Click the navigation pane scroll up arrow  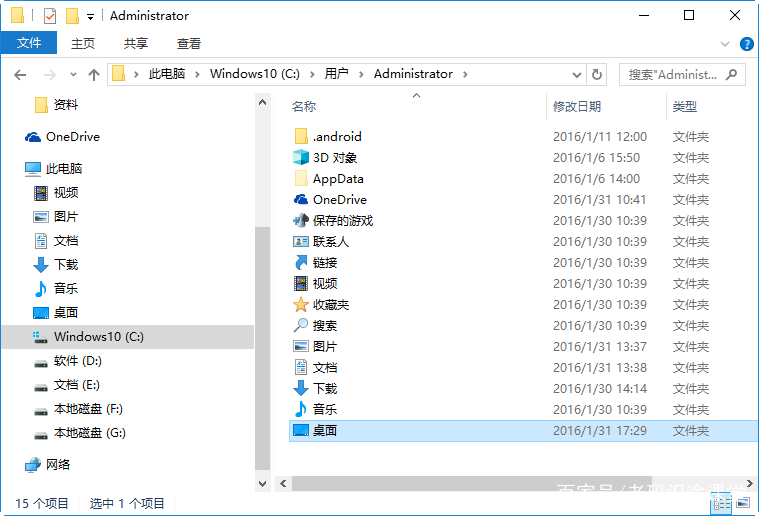262,102
